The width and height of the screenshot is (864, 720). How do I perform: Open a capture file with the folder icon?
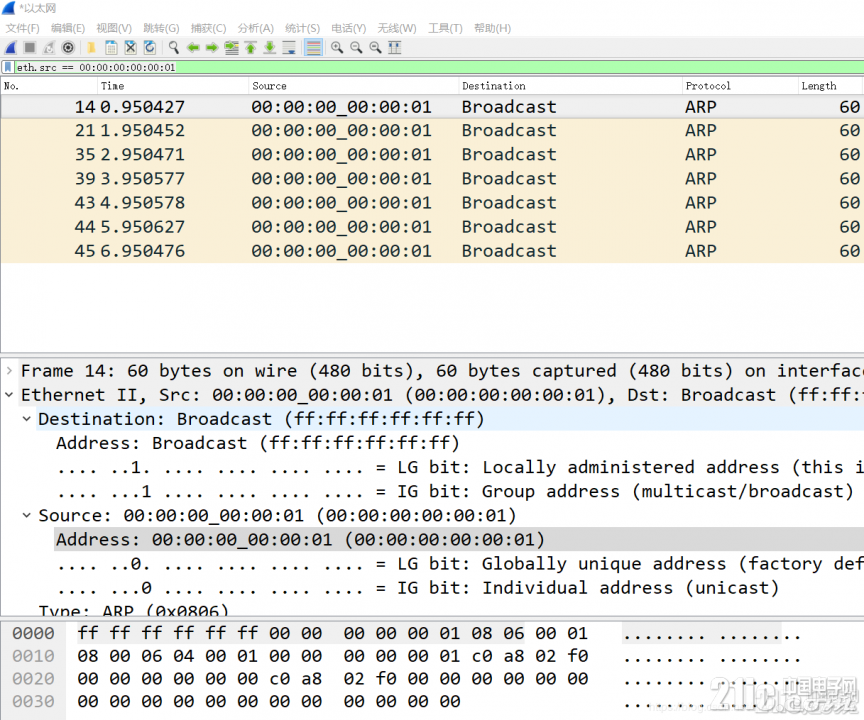click(x=91, y=48)
